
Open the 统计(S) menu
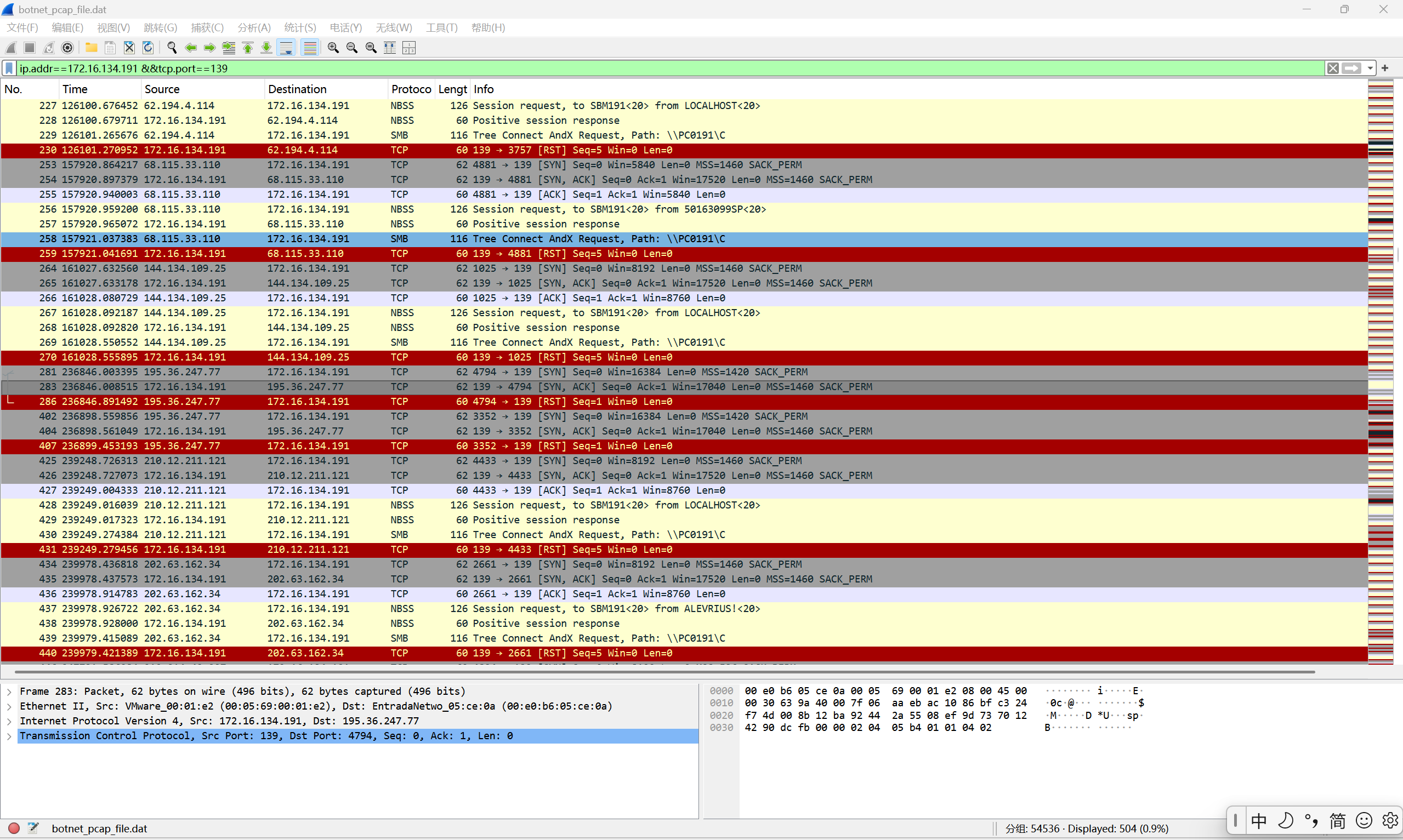coord(299,28)
